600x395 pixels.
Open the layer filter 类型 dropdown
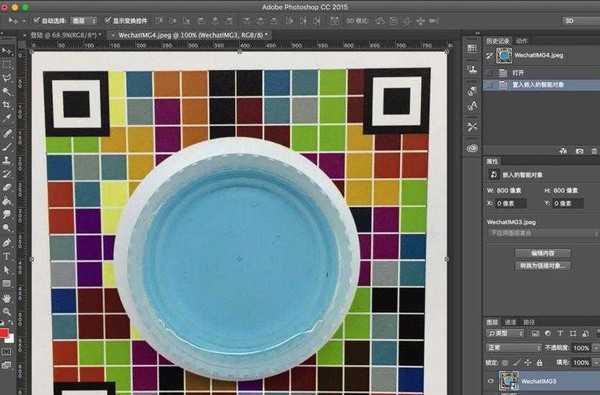coord(505,333)
